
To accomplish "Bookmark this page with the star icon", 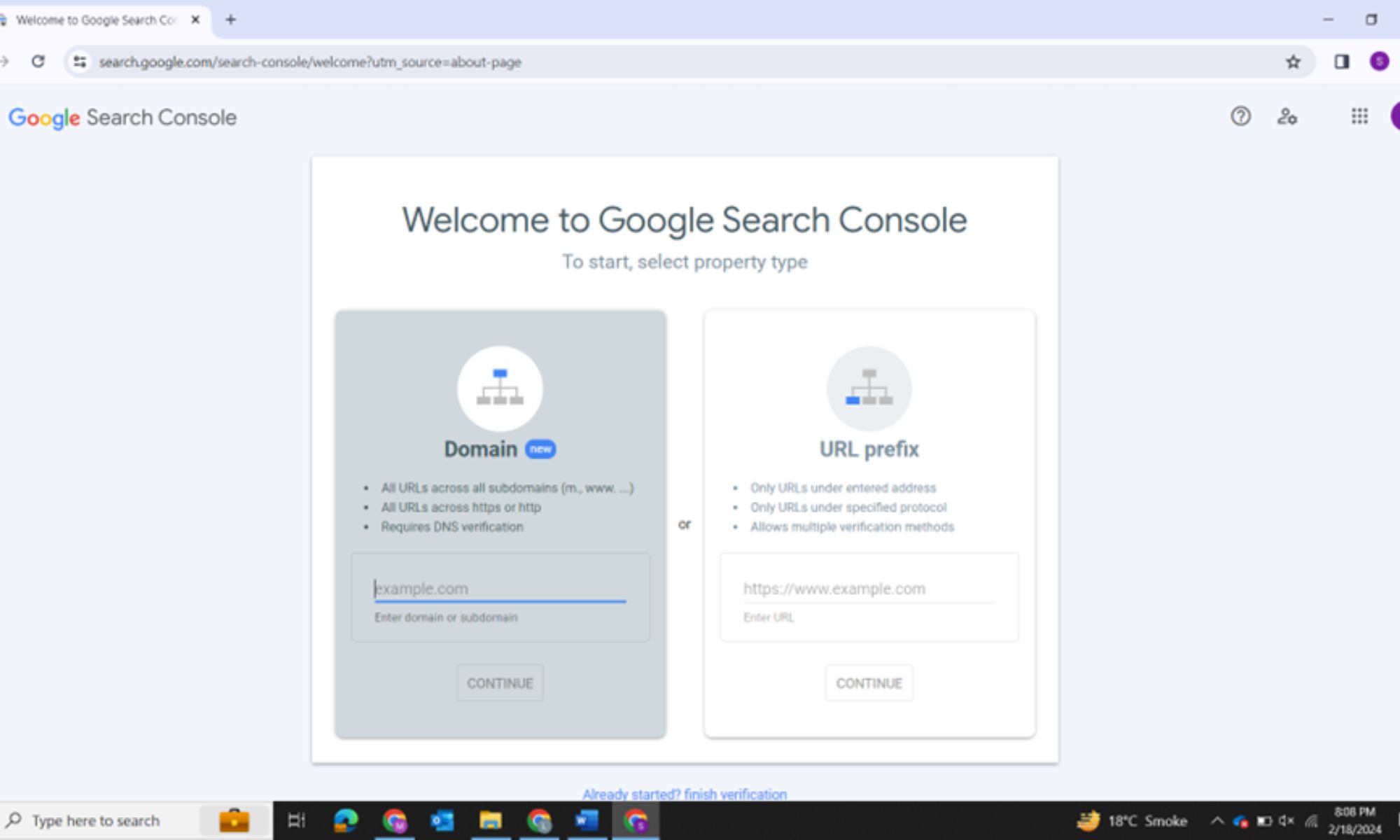I will pyautogui.click(x=1293, y=62).
